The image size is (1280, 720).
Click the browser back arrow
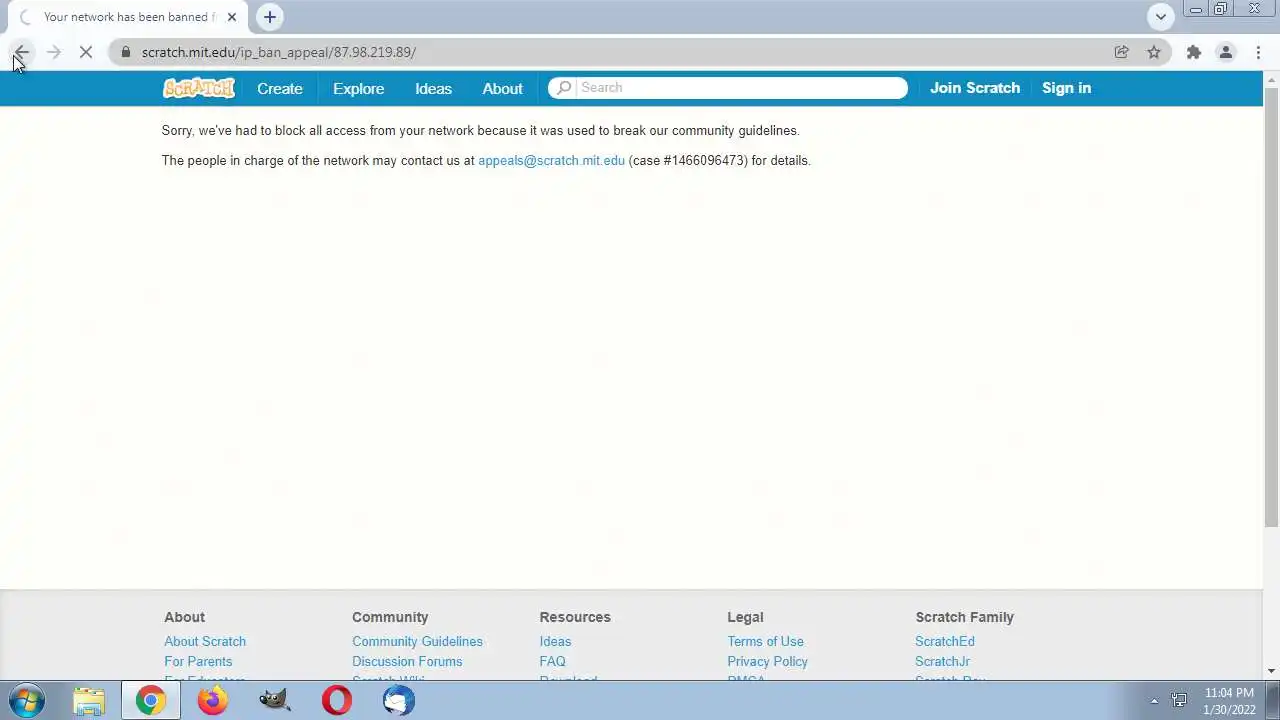click(21, 52)
